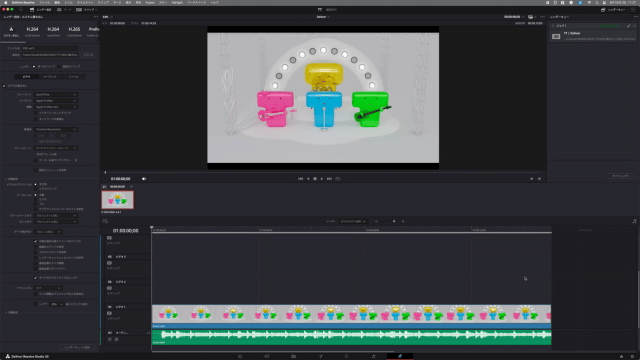Open the Frame rate dropdown
This screenshot has height=360, width=640.
(x=56, y=148)
